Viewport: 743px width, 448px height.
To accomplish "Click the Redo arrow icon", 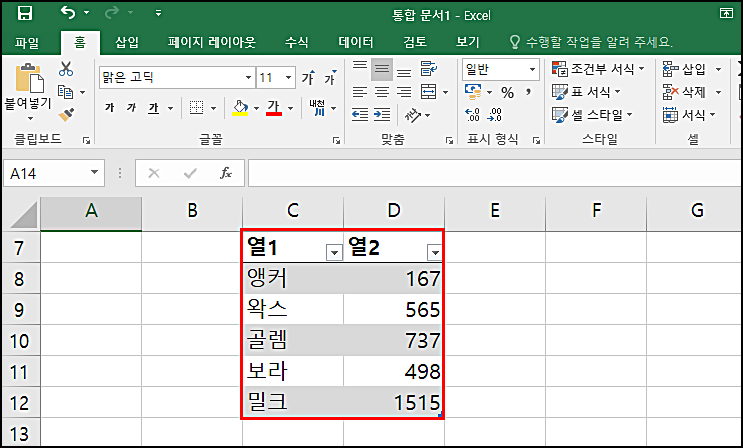I will click(112, 13).
